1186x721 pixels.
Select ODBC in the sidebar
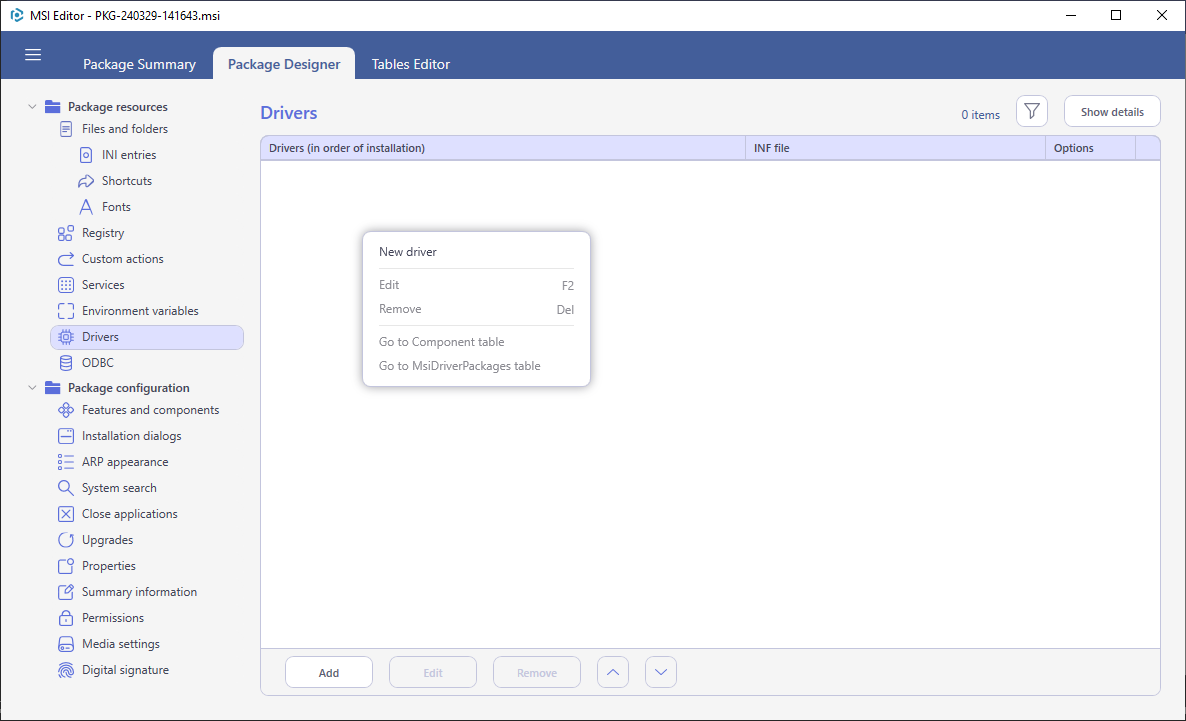[98, 363]
